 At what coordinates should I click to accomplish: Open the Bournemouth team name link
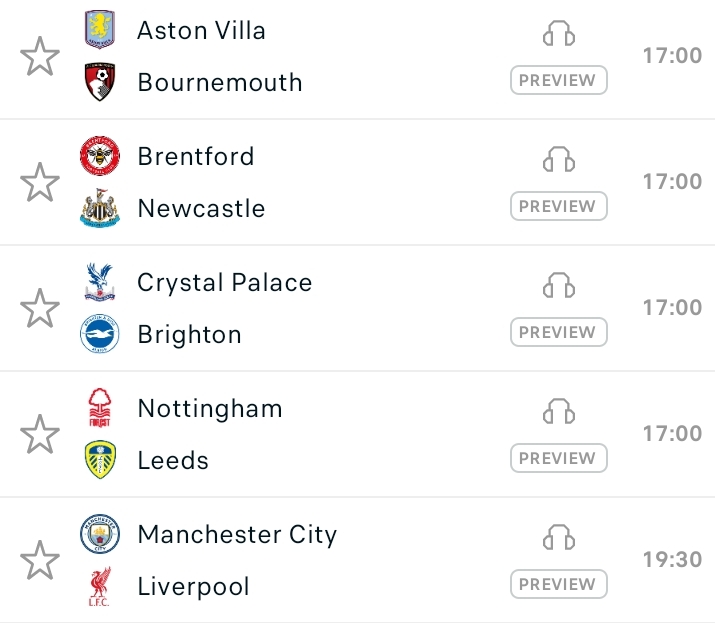click(220, 82)
